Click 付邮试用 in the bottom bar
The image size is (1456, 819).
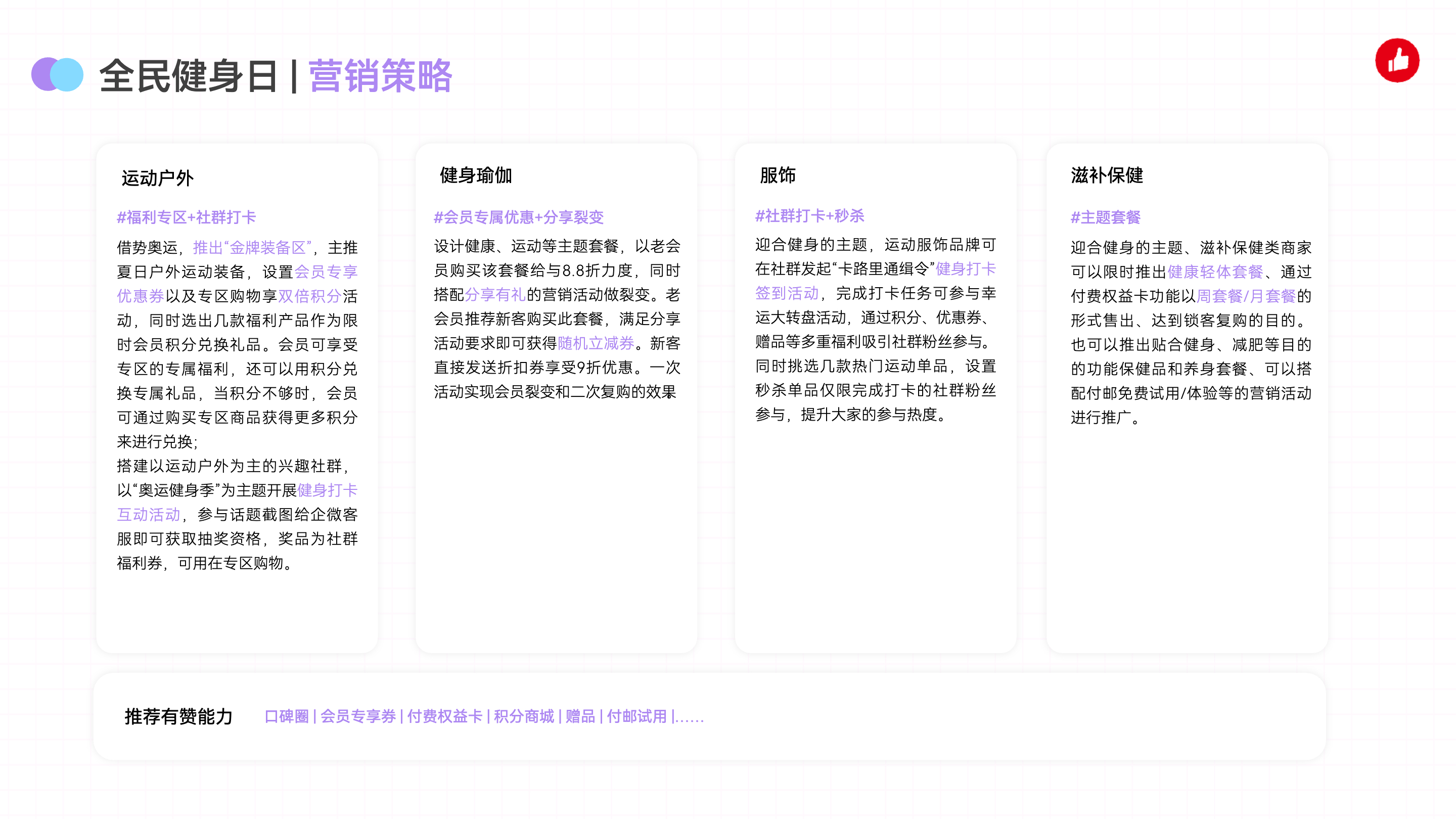pos(636,716)
